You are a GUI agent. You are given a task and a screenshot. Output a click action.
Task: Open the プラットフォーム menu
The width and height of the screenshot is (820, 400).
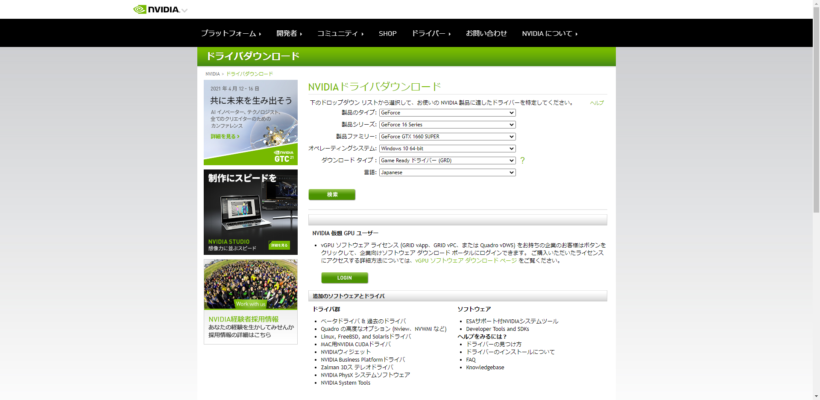coord(231,33)
